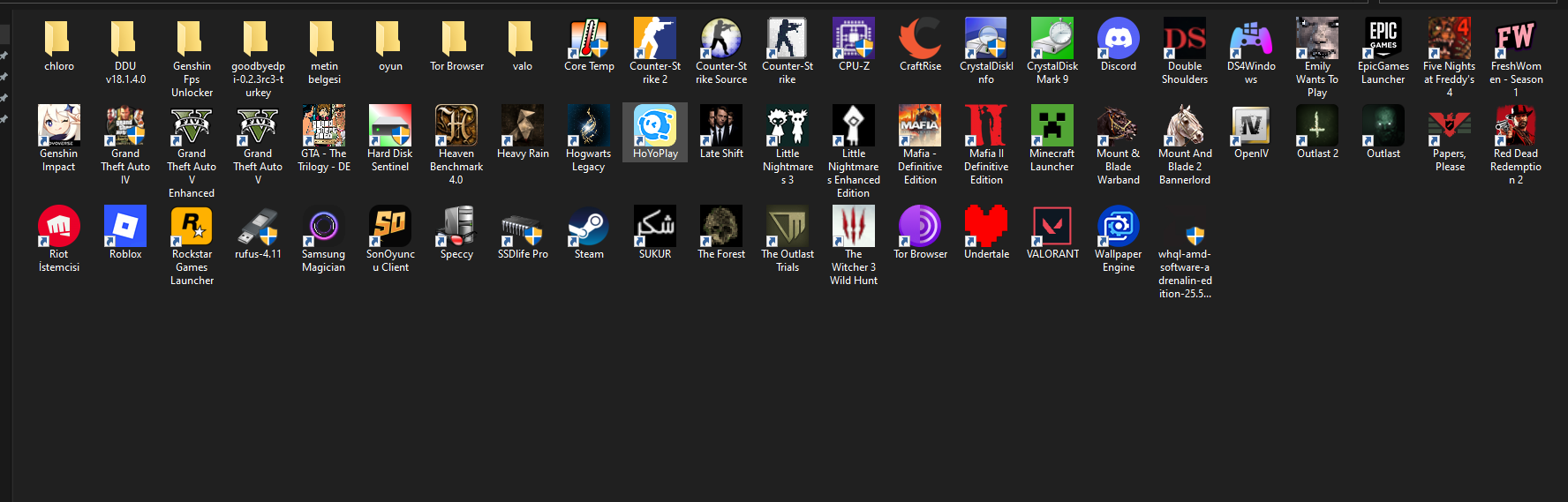Select the valo folder
Viewport: 1568px width, 502px height.
pos(523,38)
